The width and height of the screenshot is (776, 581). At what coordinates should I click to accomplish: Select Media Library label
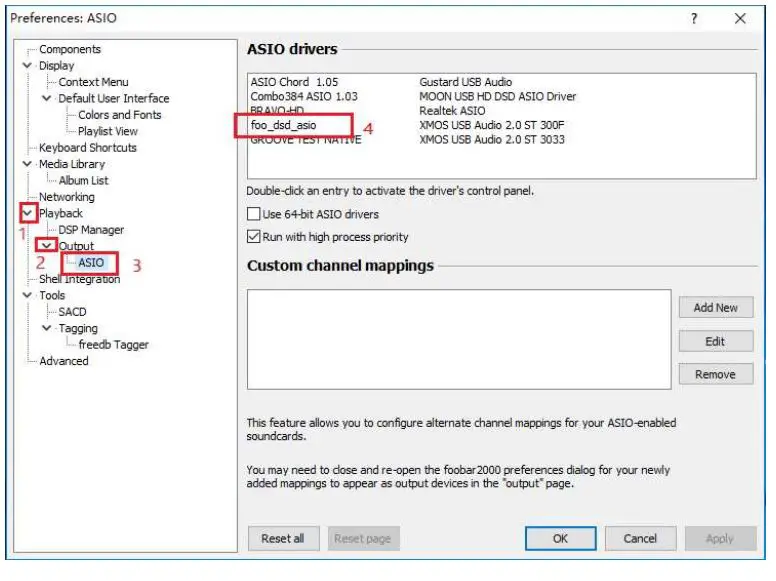pyautogui.click(x=72, y=164)
